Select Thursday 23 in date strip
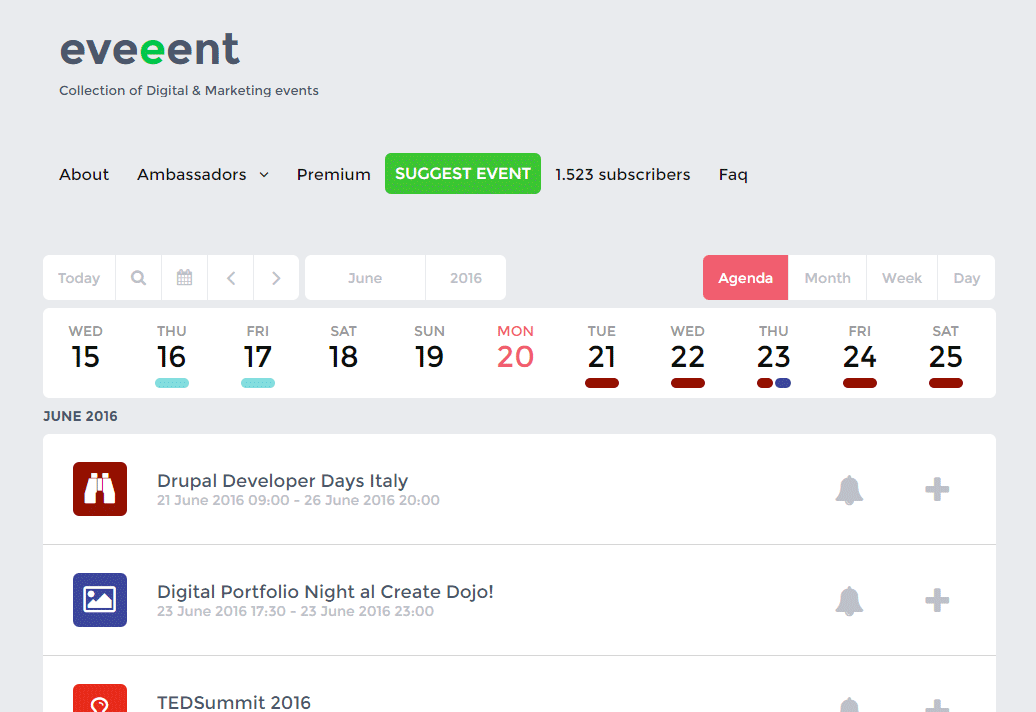 [x=774, y=348]
